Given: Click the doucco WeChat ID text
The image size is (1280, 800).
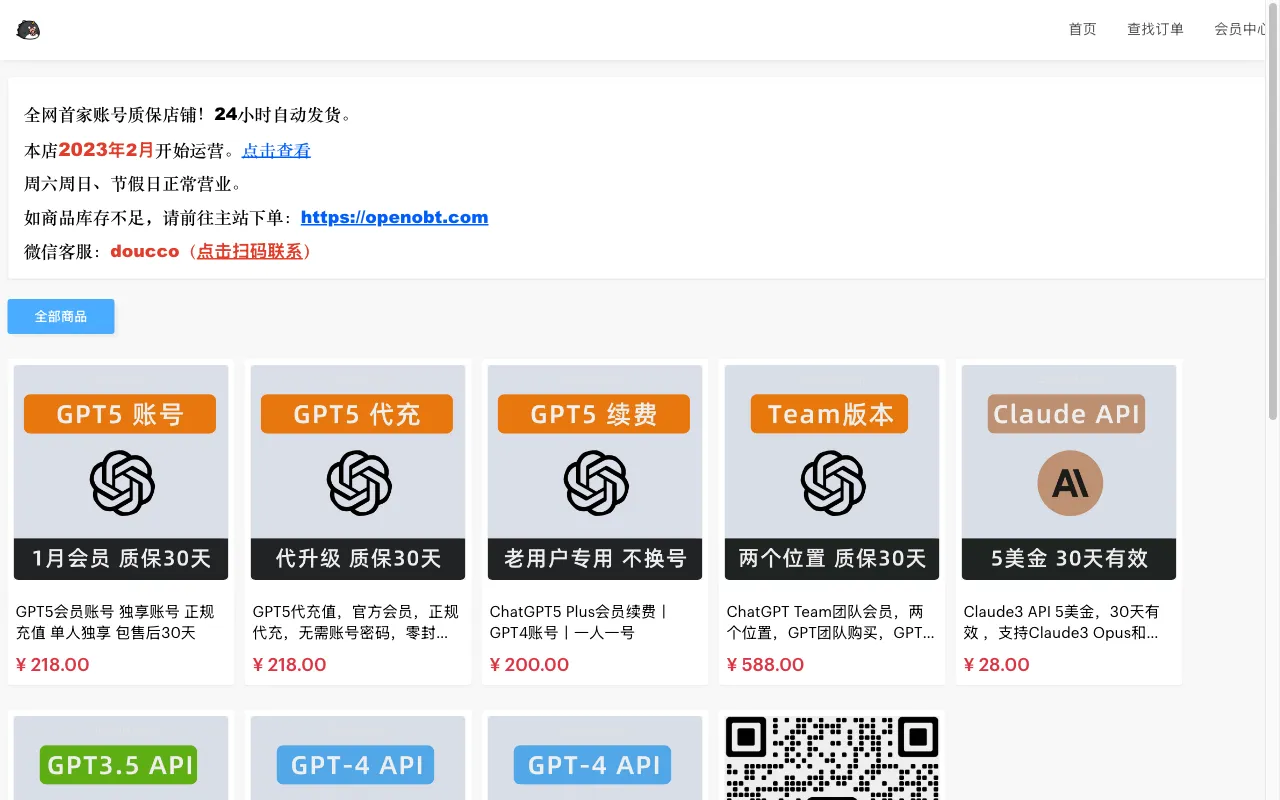Looking at the screenshot, I should coord(145,251).
